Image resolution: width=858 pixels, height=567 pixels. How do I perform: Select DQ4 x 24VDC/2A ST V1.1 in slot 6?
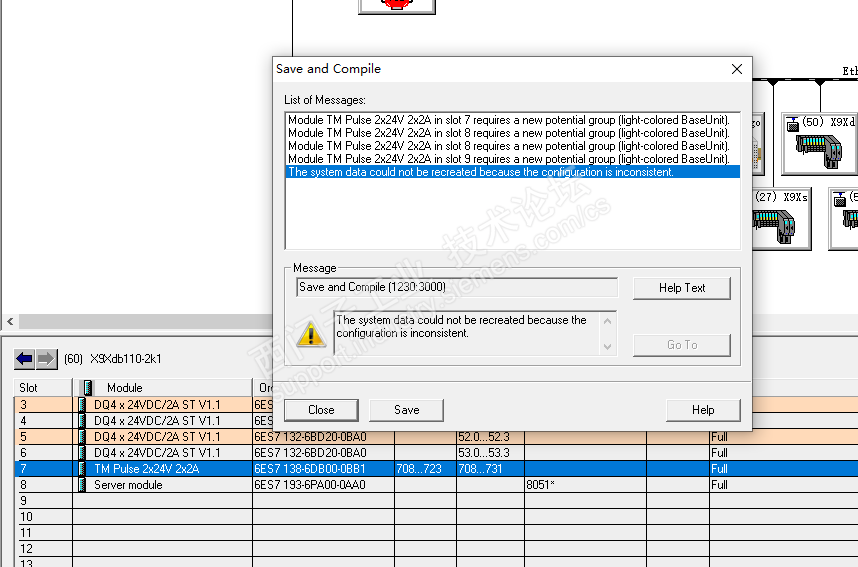[x=157, y=453]
